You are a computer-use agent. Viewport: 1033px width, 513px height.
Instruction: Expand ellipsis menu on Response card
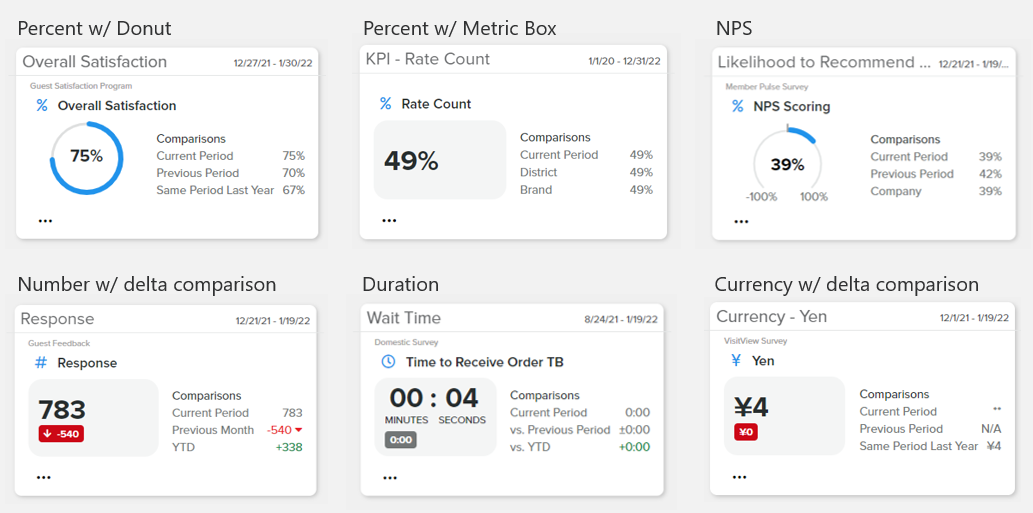click(x=43, y=478)
